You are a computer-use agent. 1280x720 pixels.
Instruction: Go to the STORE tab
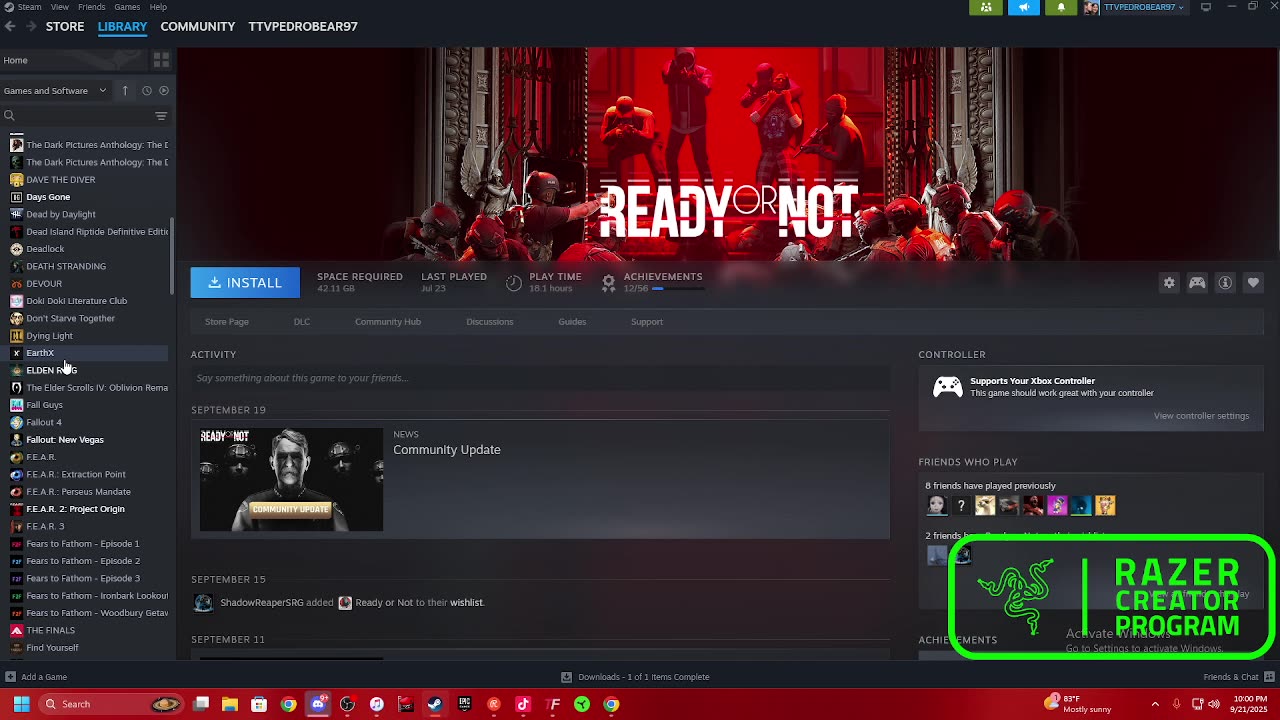pyautogui.click(x=65, y=26)
